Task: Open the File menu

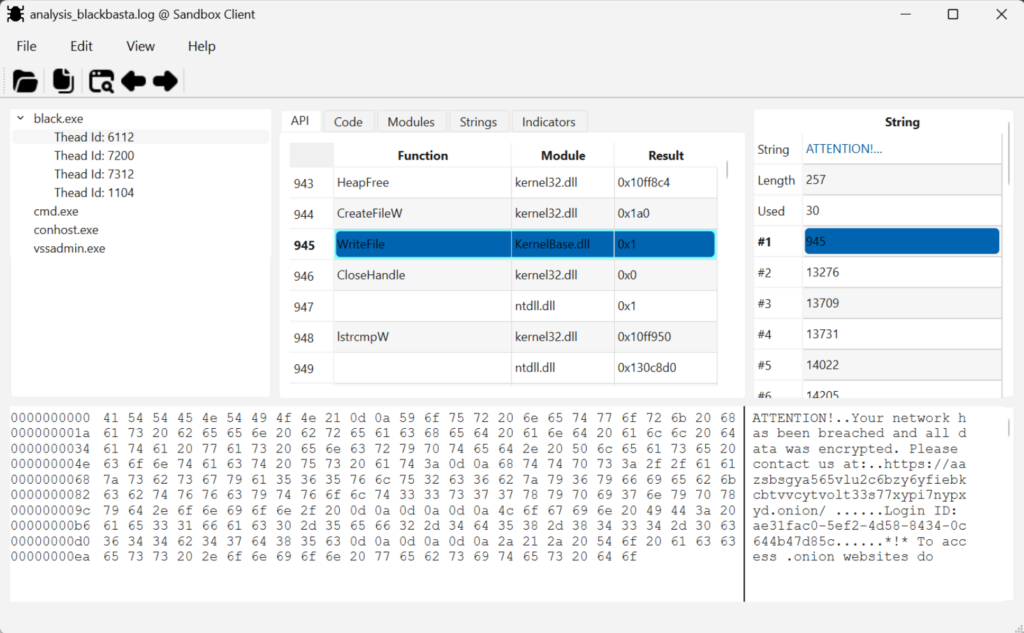Action: point(26,46)
